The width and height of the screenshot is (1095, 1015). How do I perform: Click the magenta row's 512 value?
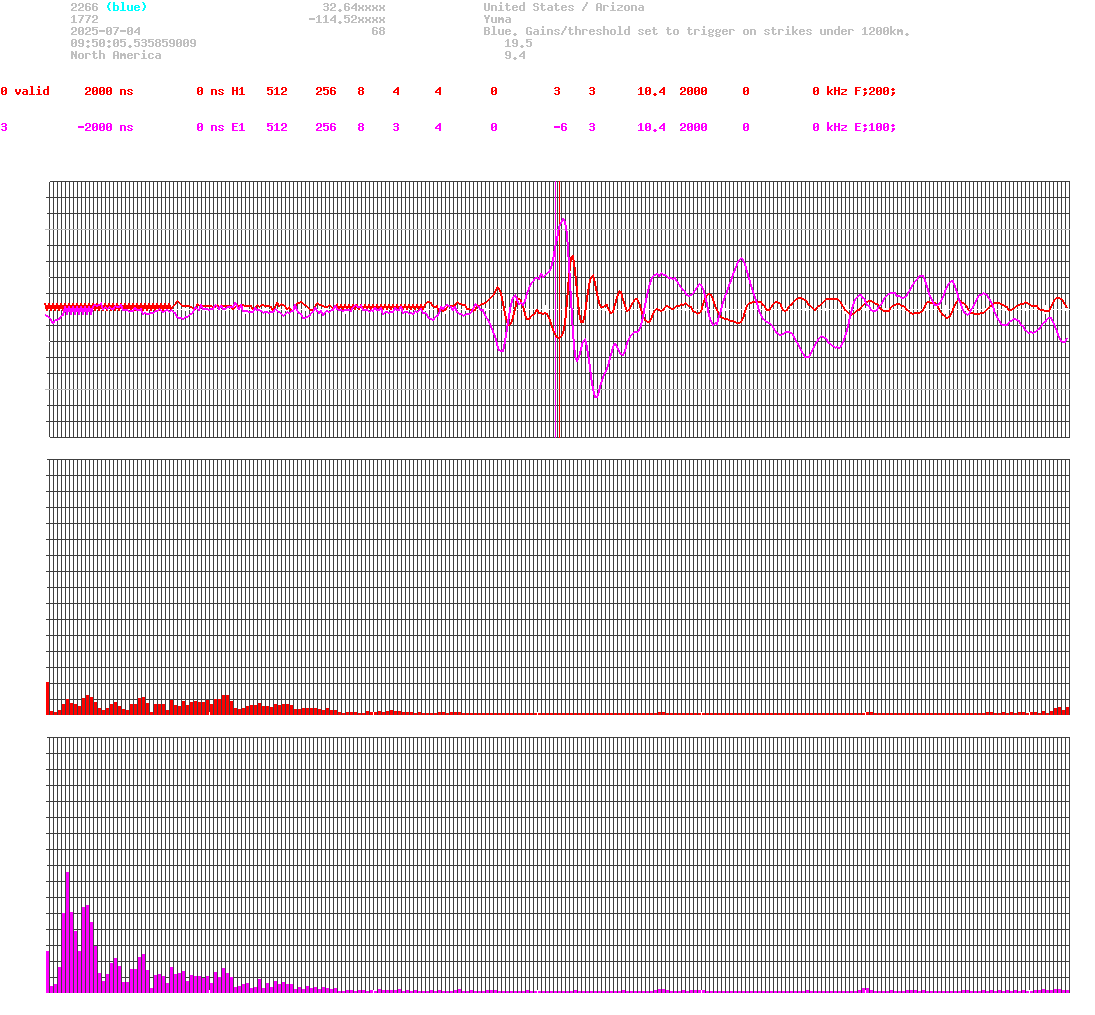(x=277, y=128)
